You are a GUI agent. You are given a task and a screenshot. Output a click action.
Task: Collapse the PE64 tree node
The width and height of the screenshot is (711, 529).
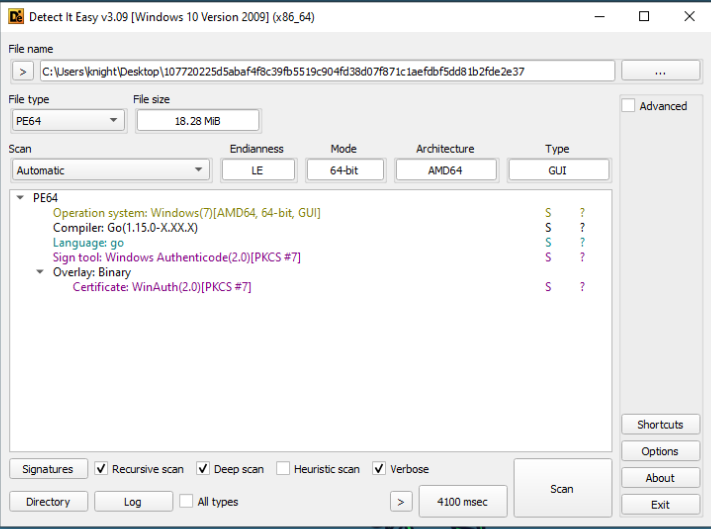[x=20, y=198]
